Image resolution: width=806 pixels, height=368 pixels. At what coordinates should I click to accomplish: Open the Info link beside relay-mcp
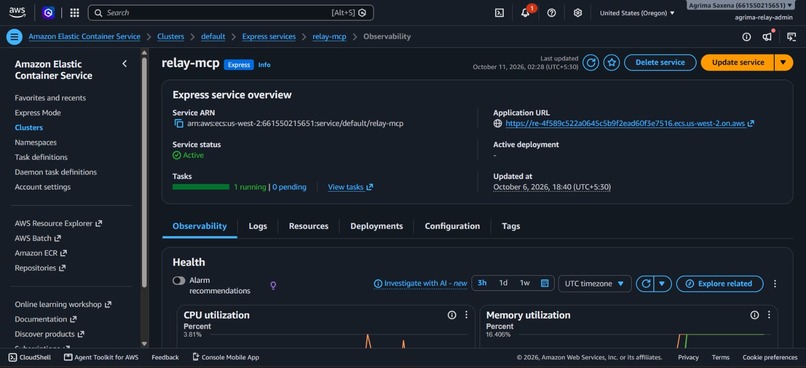pos(264,65)
